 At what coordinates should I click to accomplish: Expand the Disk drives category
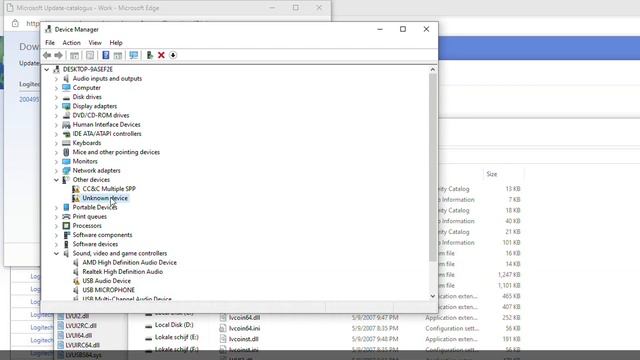(56, 97)
